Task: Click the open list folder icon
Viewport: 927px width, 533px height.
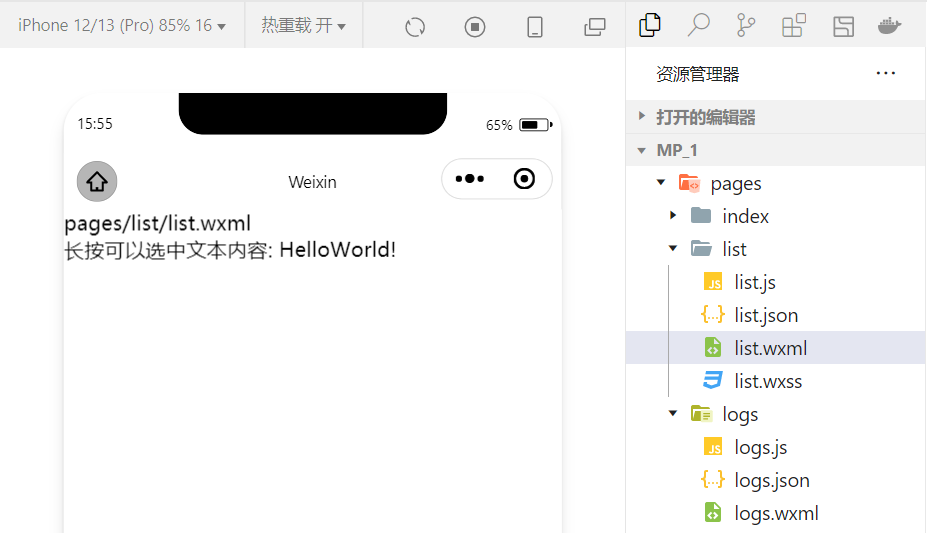Action: click(x=701, y=249)
